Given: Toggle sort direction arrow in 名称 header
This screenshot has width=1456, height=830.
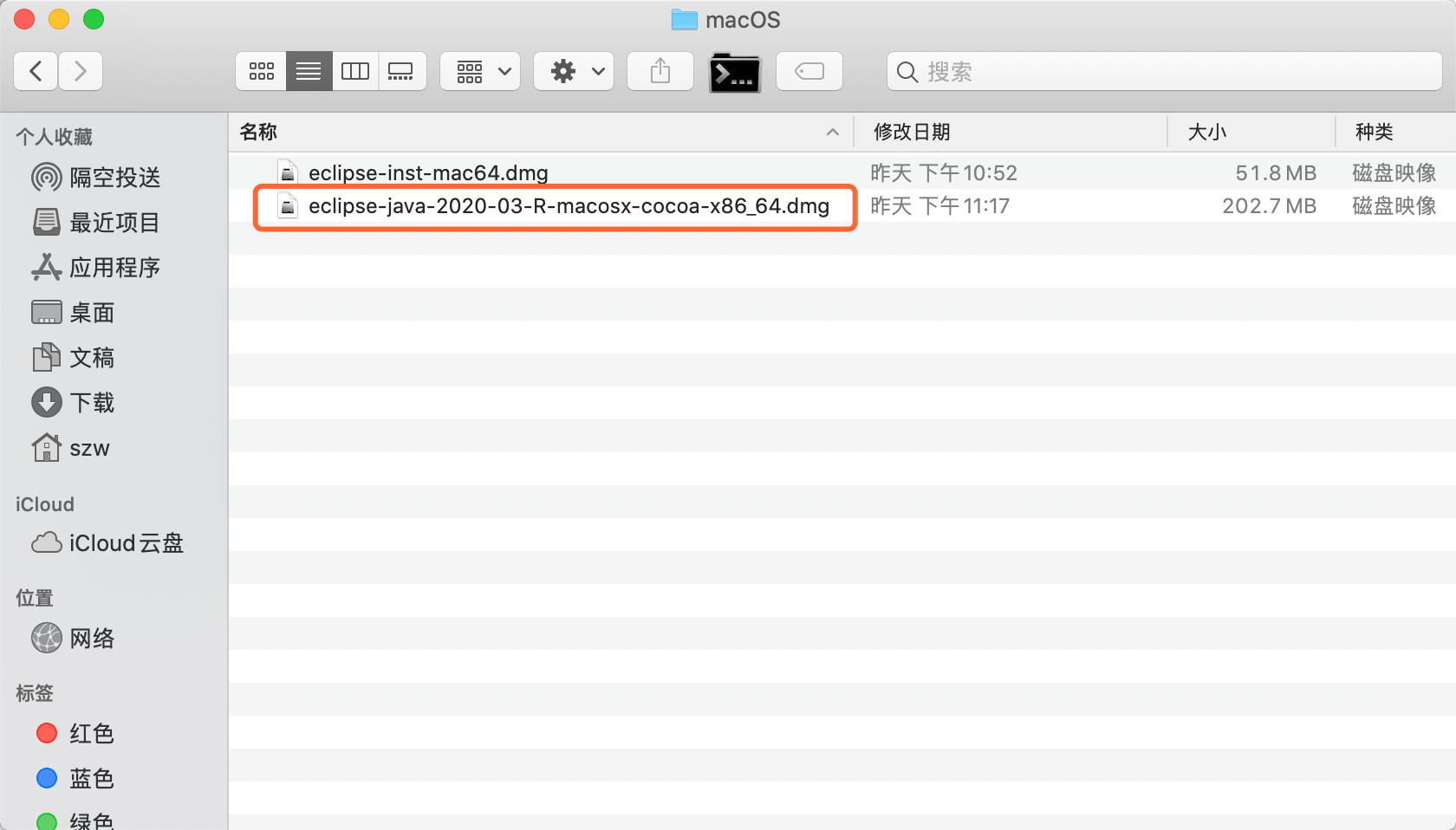Looking at the screenshot, I should (x=832, y=132).
